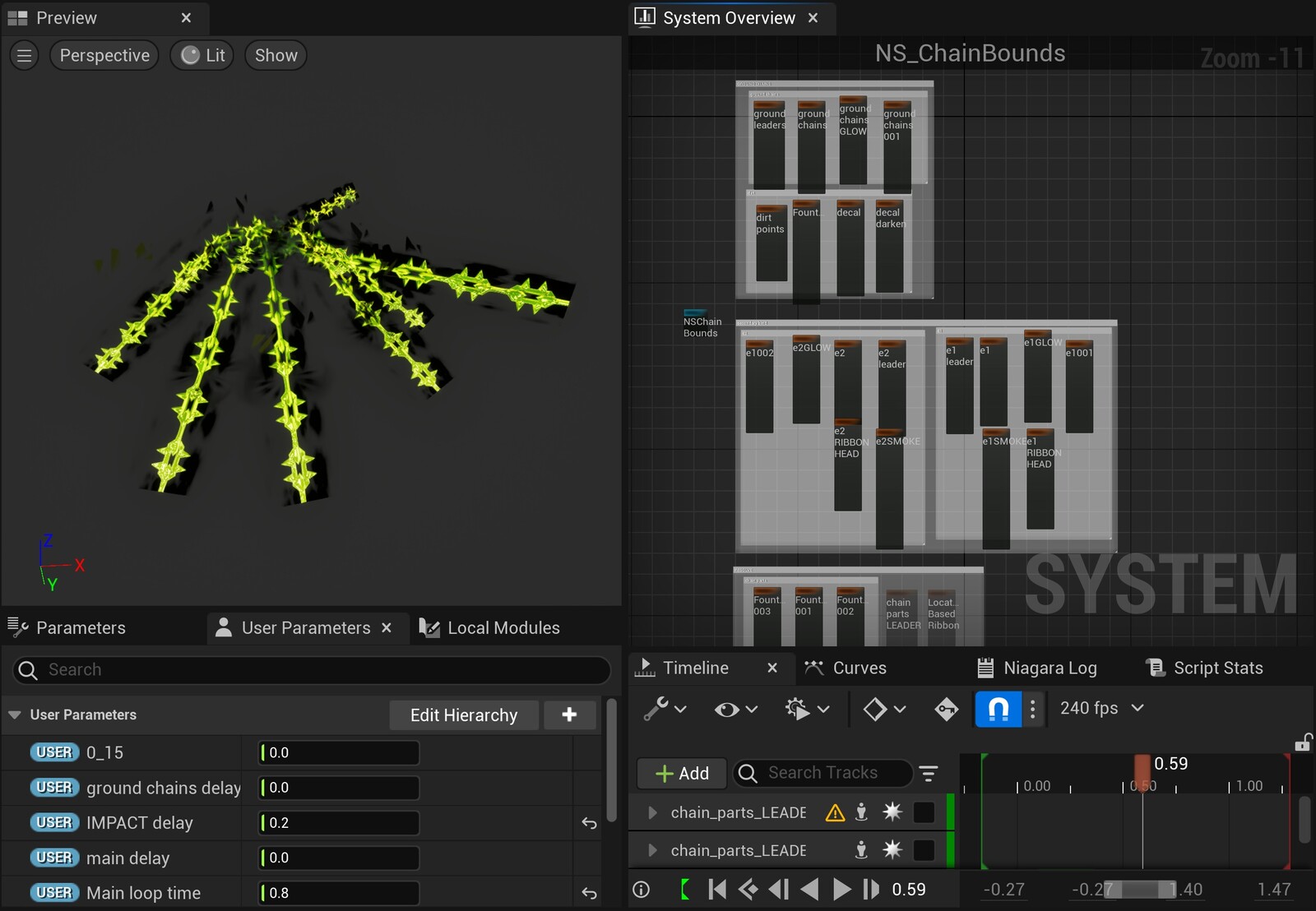
Task: Select the Parameters tab
Action: point(67,628)
